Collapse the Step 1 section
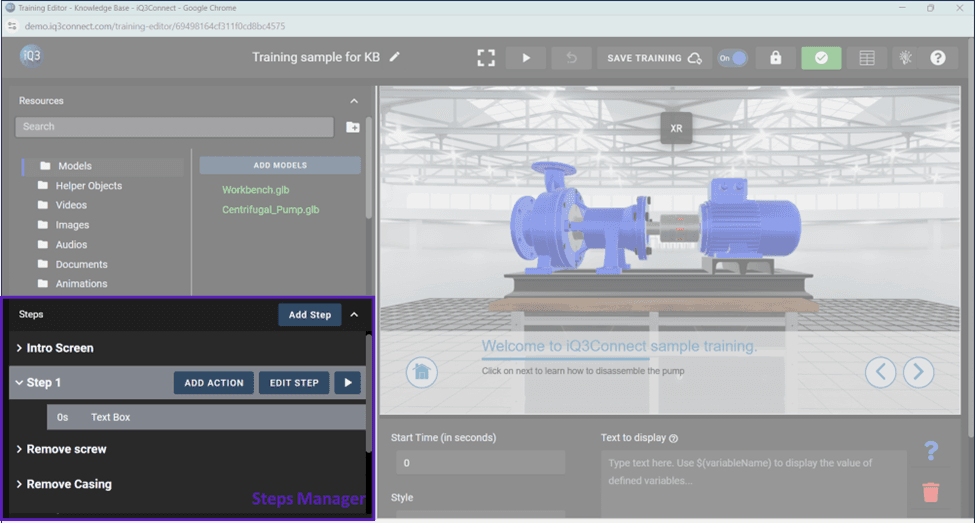This screenshot has height=523, width=975. click(19, 383)
